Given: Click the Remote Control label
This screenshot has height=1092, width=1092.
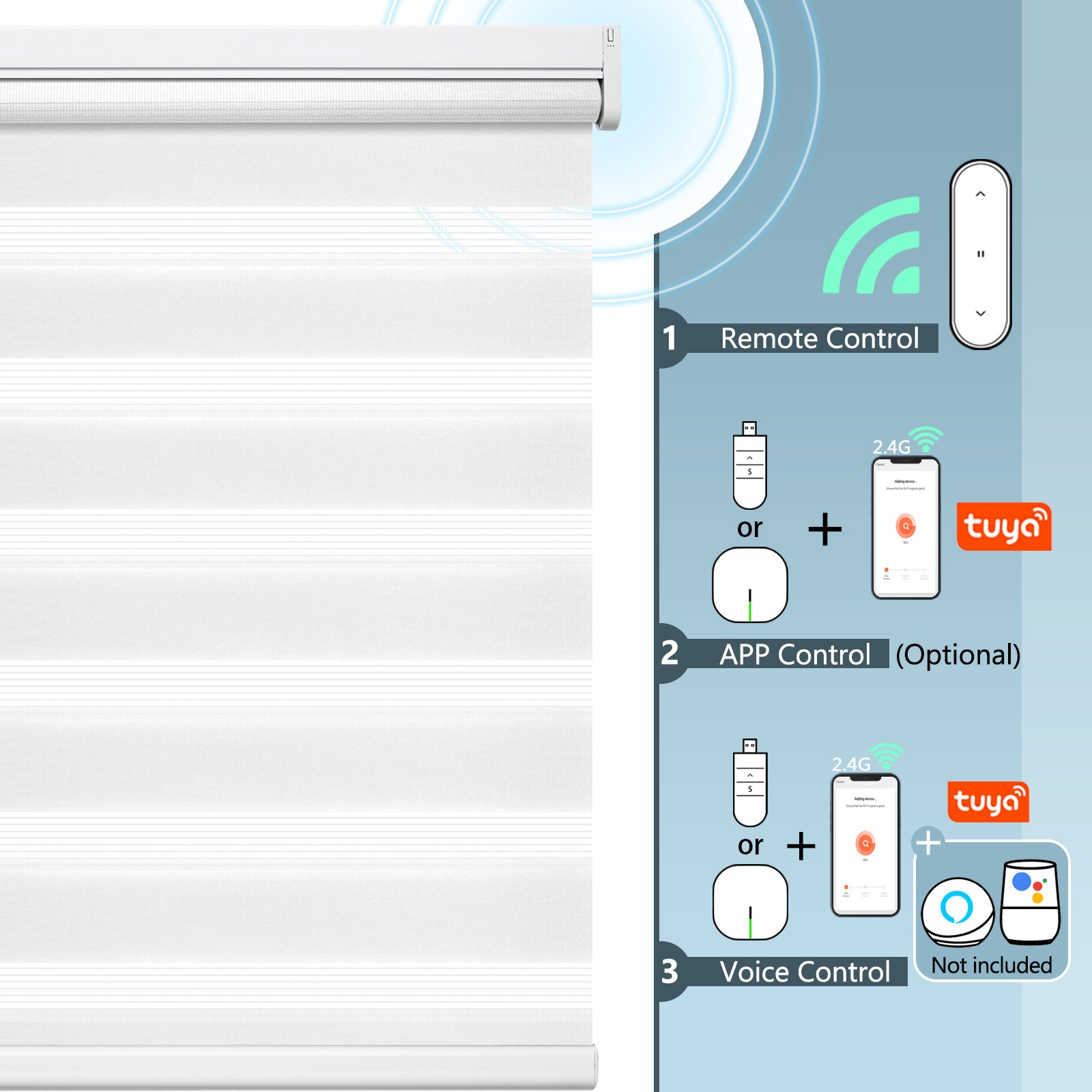Looking at the screenshot, I should (819, 339).
